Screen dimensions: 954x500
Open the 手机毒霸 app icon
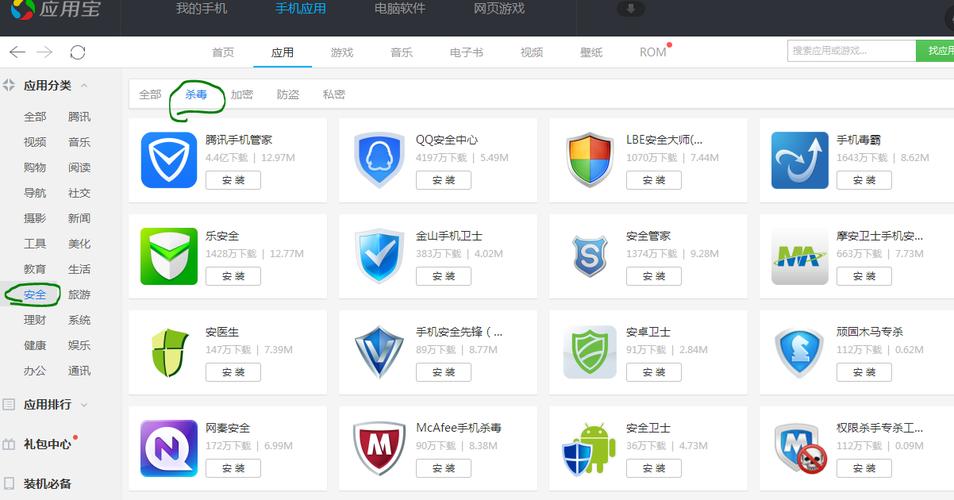(x=799, y=160)
